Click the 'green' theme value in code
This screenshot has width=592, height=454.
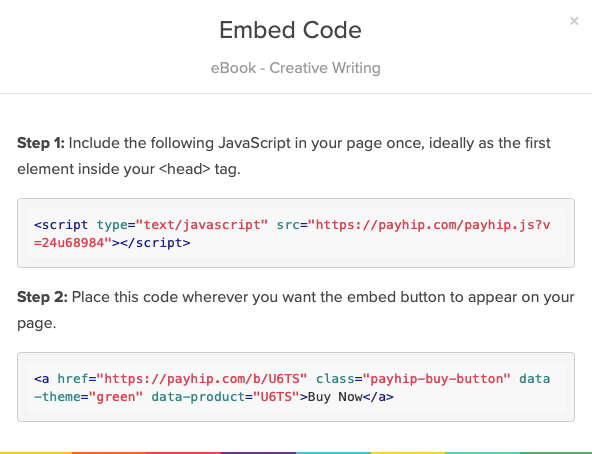[116, 397]
